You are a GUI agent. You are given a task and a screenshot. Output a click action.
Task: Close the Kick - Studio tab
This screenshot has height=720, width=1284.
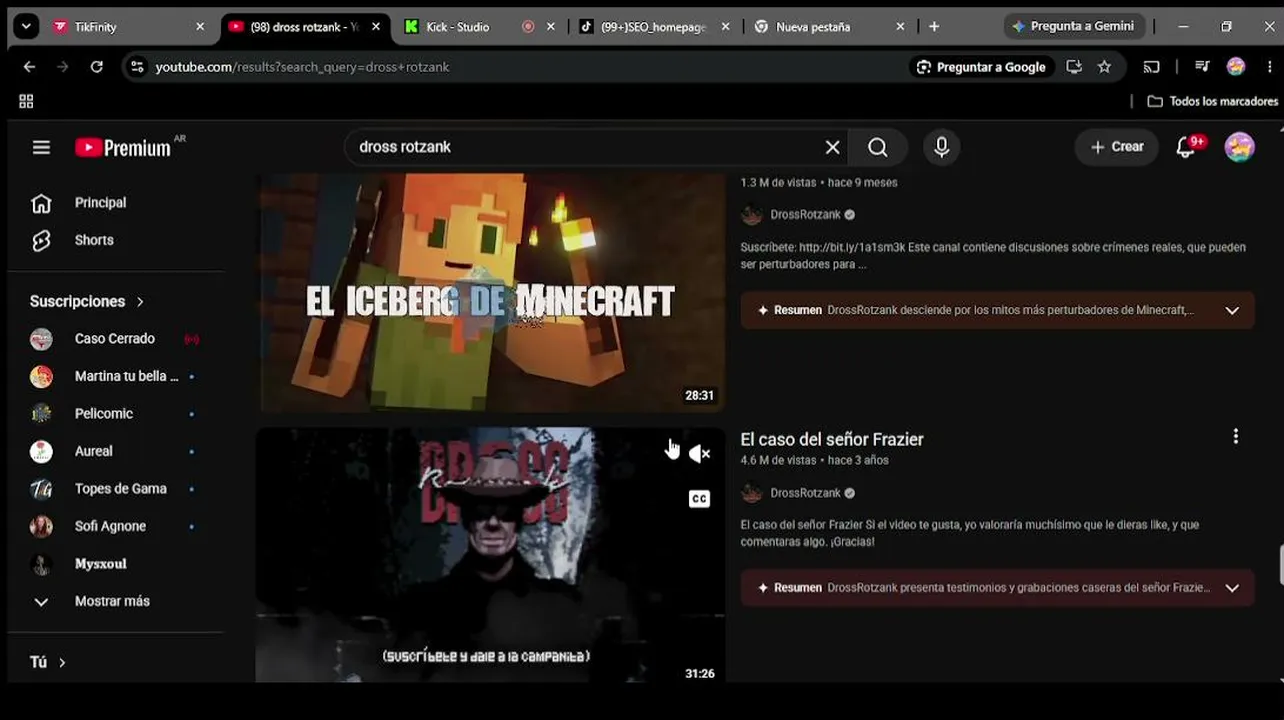click(550, 27)
